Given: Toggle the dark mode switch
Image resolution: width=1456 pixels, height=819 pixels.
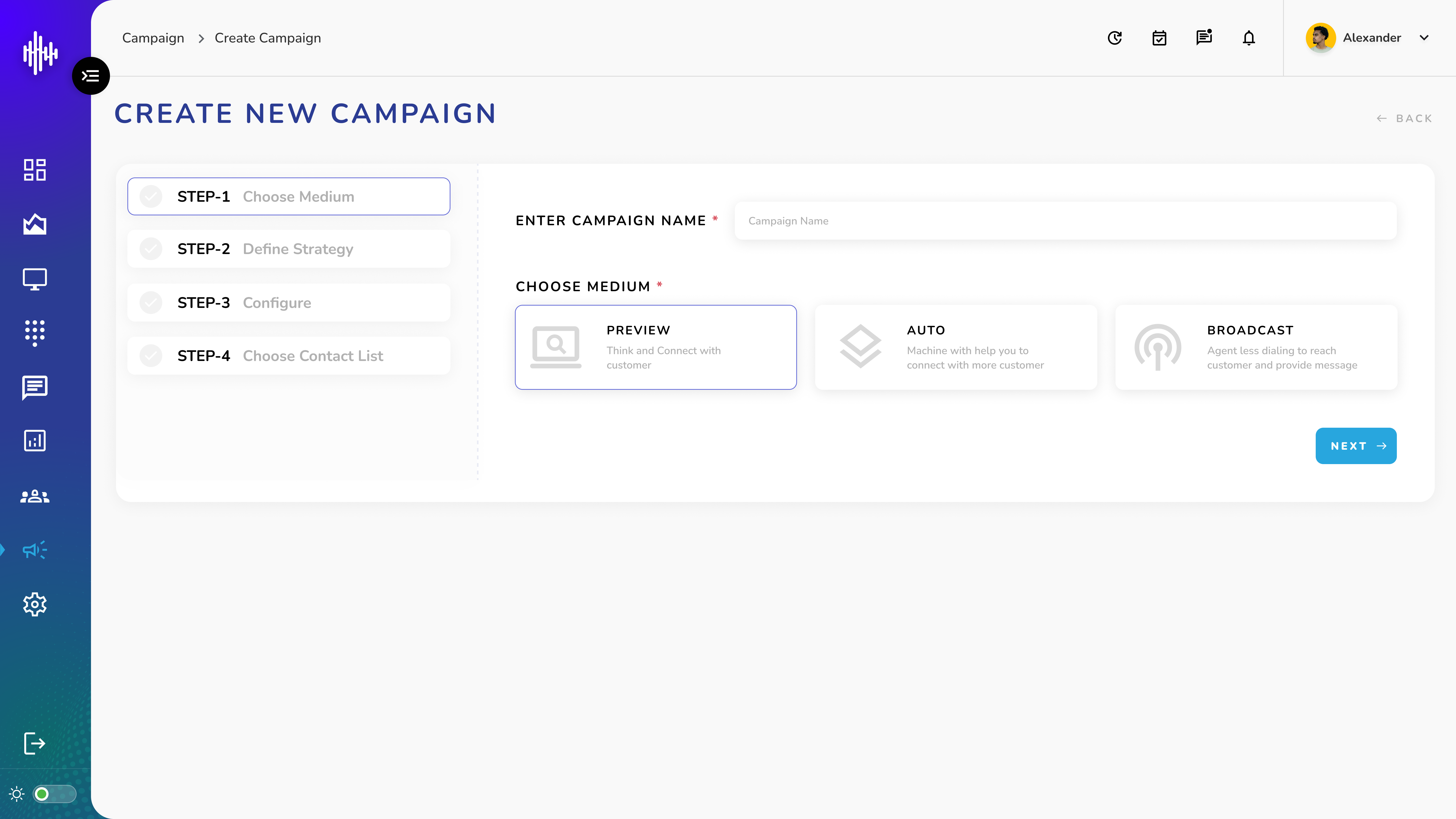Looking at the screenshot, I should (54, 794).
